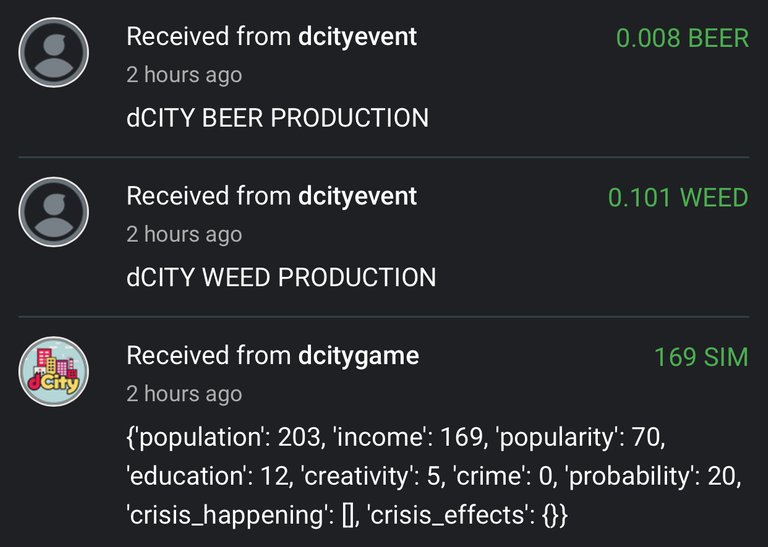Viewport: 768px width, 547px height.
Task: Select the 0.008 BEER amount
Action: (682, 38)
